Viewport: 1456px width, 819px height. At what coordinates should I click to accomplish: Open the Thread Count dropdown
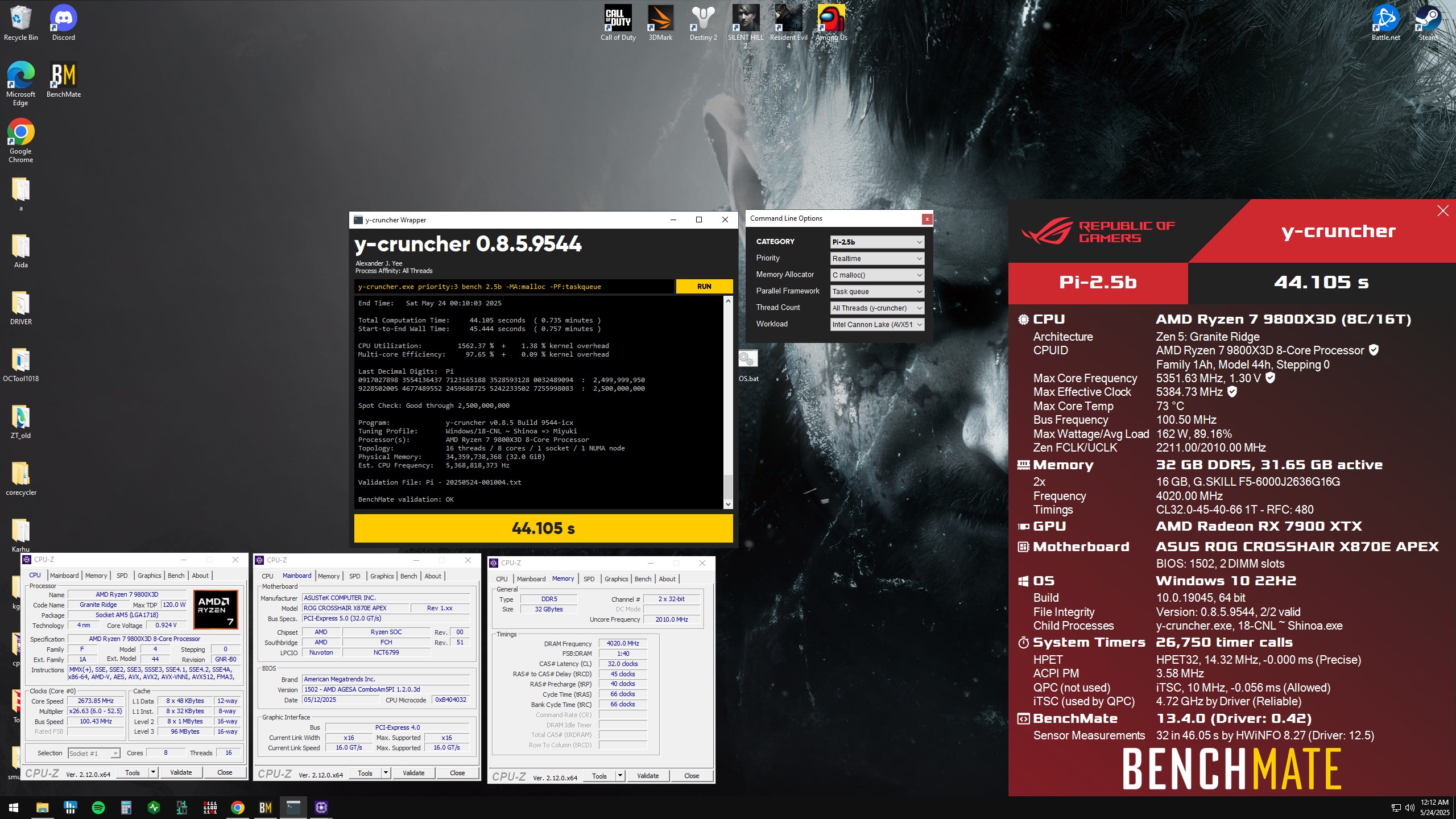tap(877, 308)
